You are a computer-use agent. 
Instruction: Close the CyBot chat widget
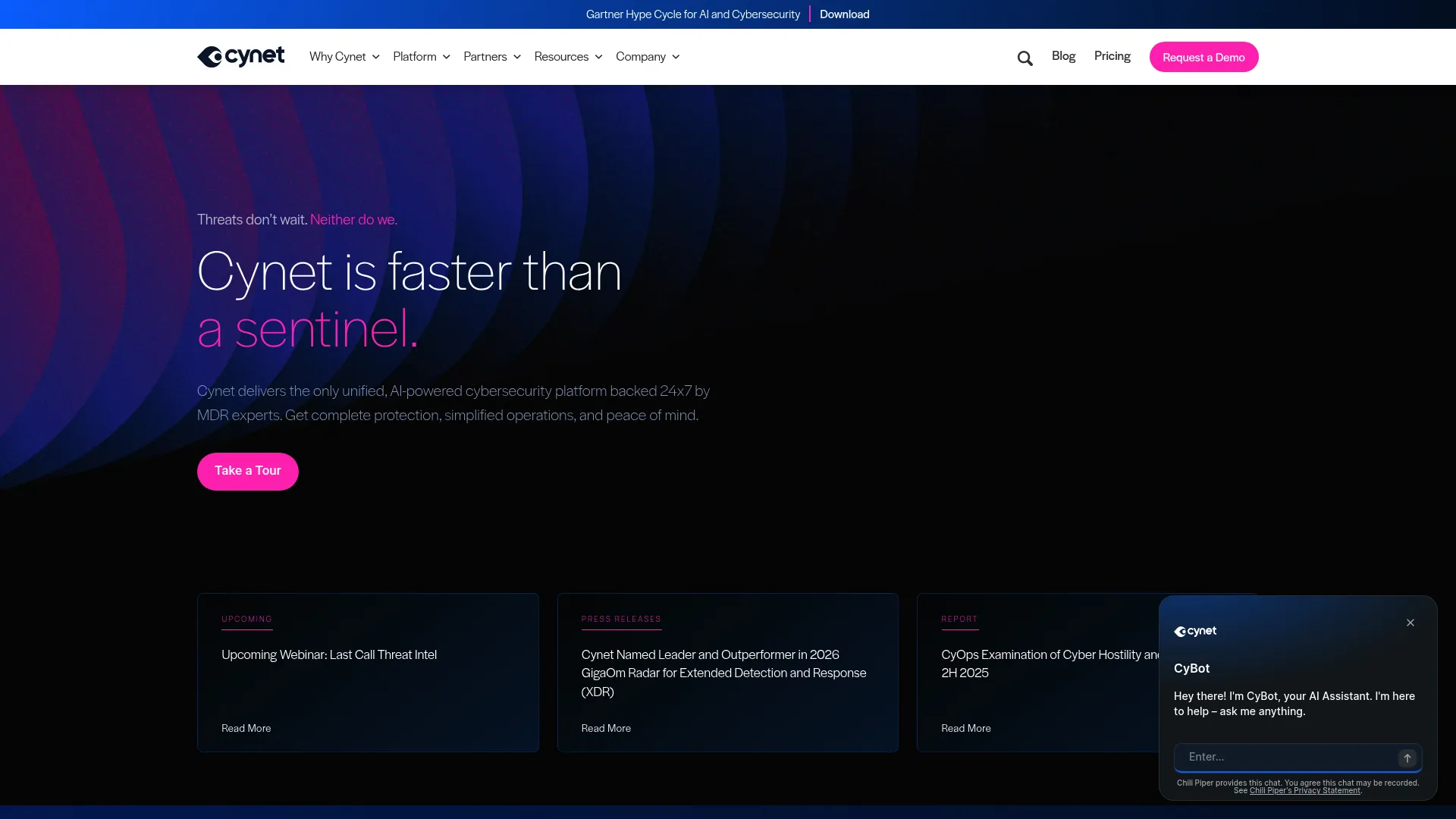(1410, 623)
